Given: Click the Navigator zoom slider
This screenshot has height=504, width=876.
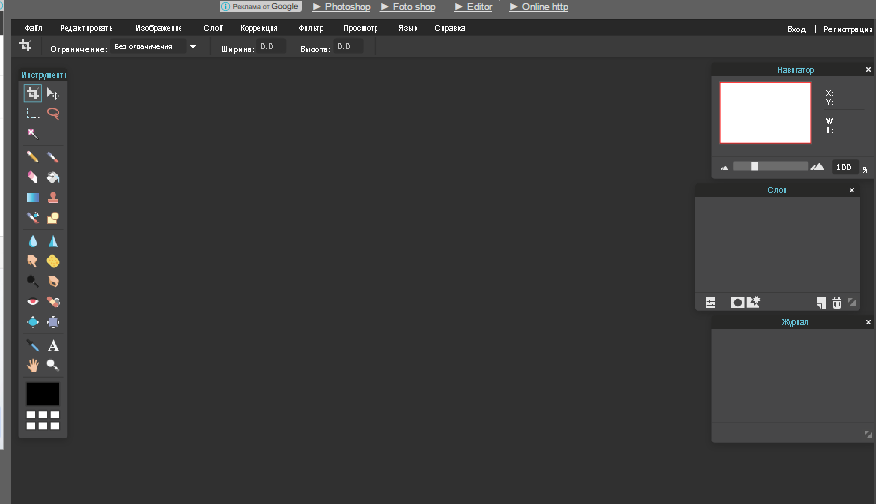Looking at the screenshot, I should [x=770, y=166].
